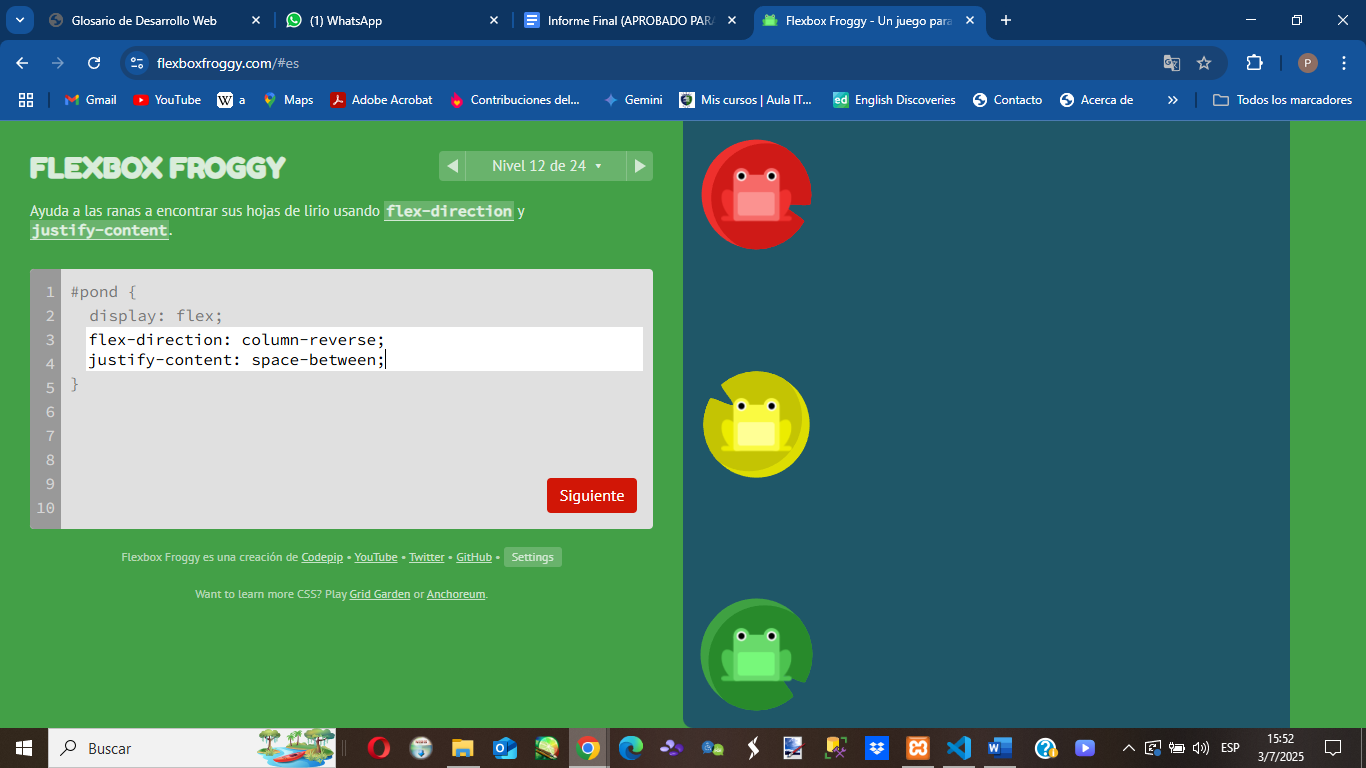Bookmark this page with the star icon
The height and width of the screenshot is (768, 1366).
pos(1204,63)
